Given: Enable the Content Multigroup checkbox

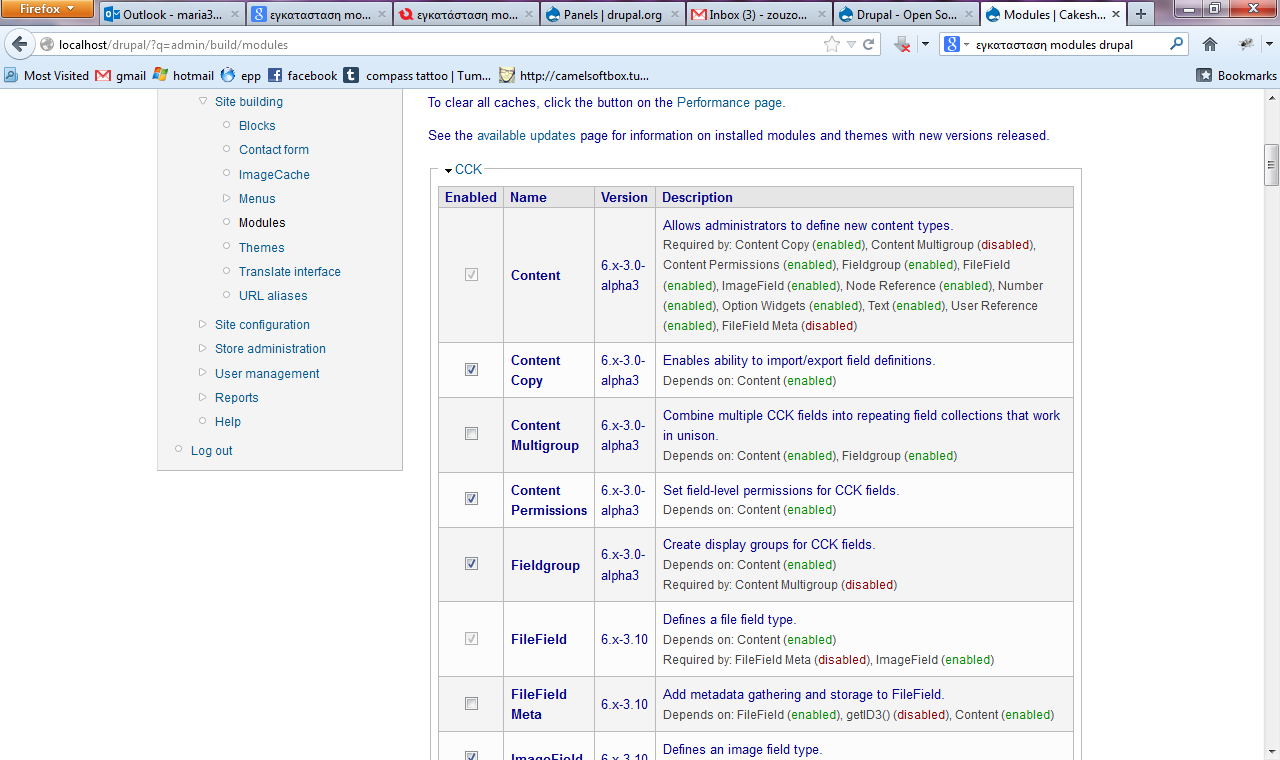Looking at the screenshot, I should [x=471, y=434].
